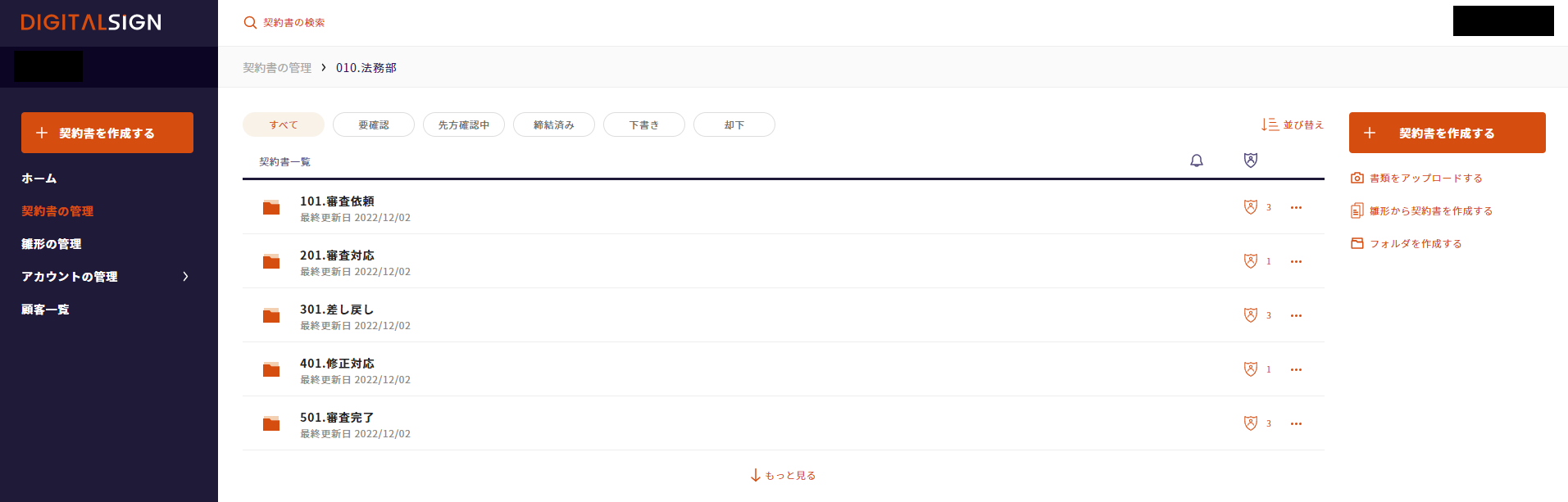Screen dimensions: 1568x502
Task: Open the three-dot menu for 101.審査依頼
Action: [x=1296, y=208]
